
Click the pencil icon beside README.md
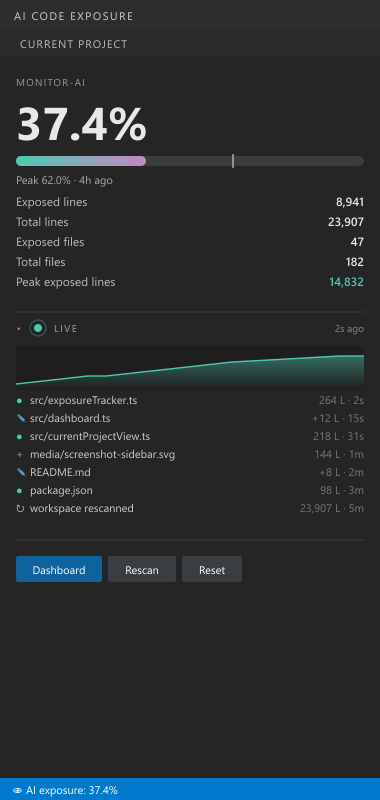[x=21, y=472]
